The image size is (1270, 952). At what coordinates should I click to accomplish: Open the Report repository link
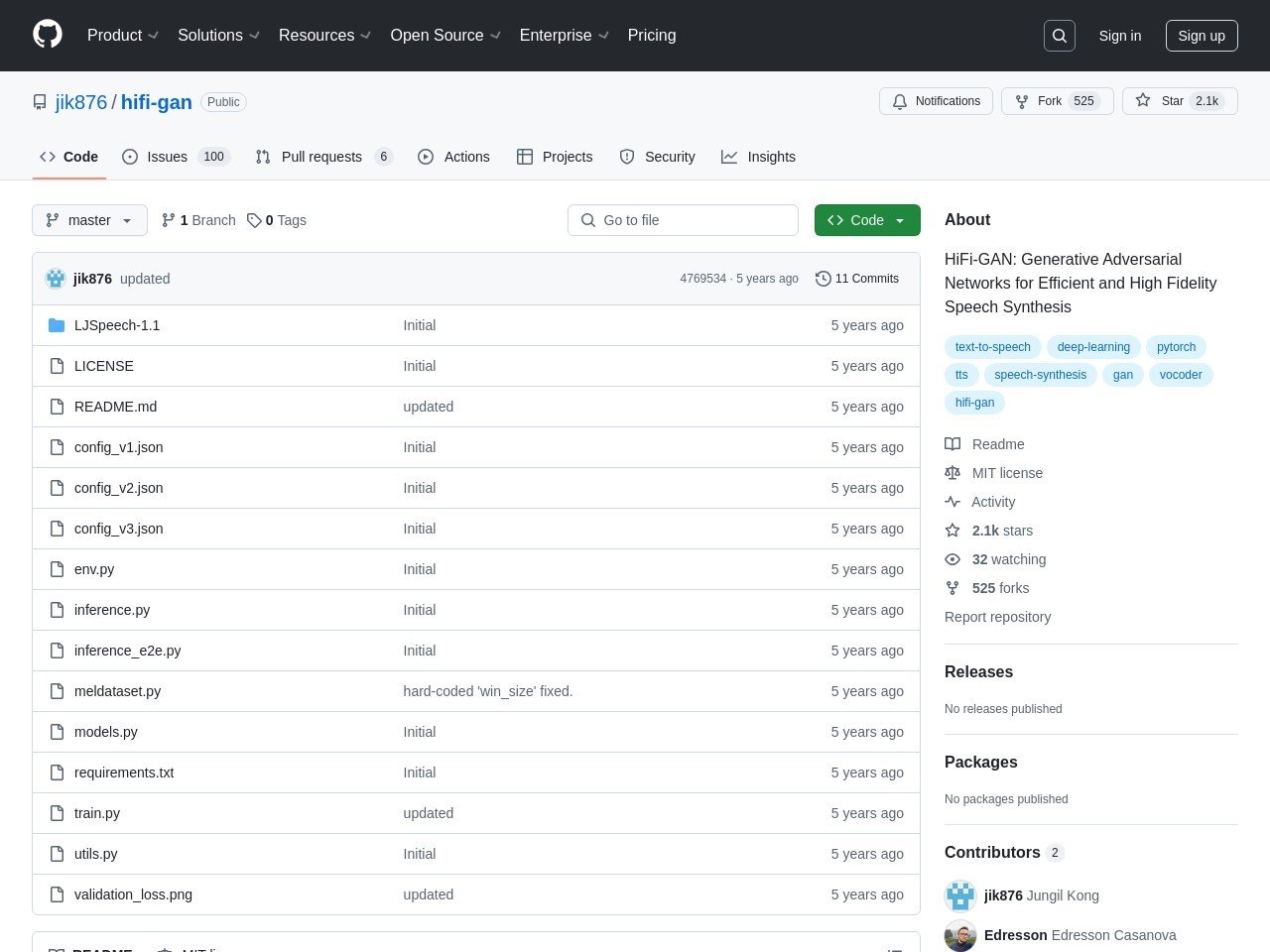click(x=997, y=617)
